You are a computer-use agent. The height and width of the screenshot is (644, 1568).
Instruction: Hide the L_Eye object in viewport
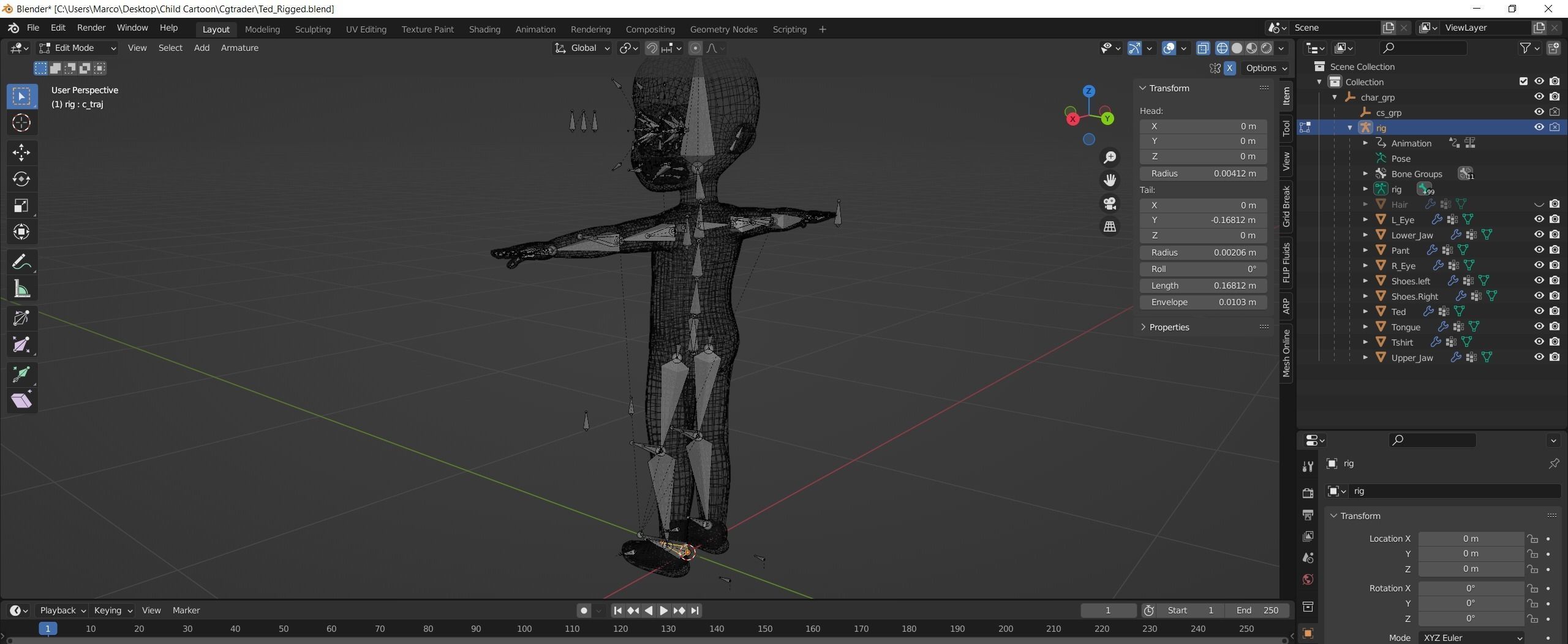1539,219
